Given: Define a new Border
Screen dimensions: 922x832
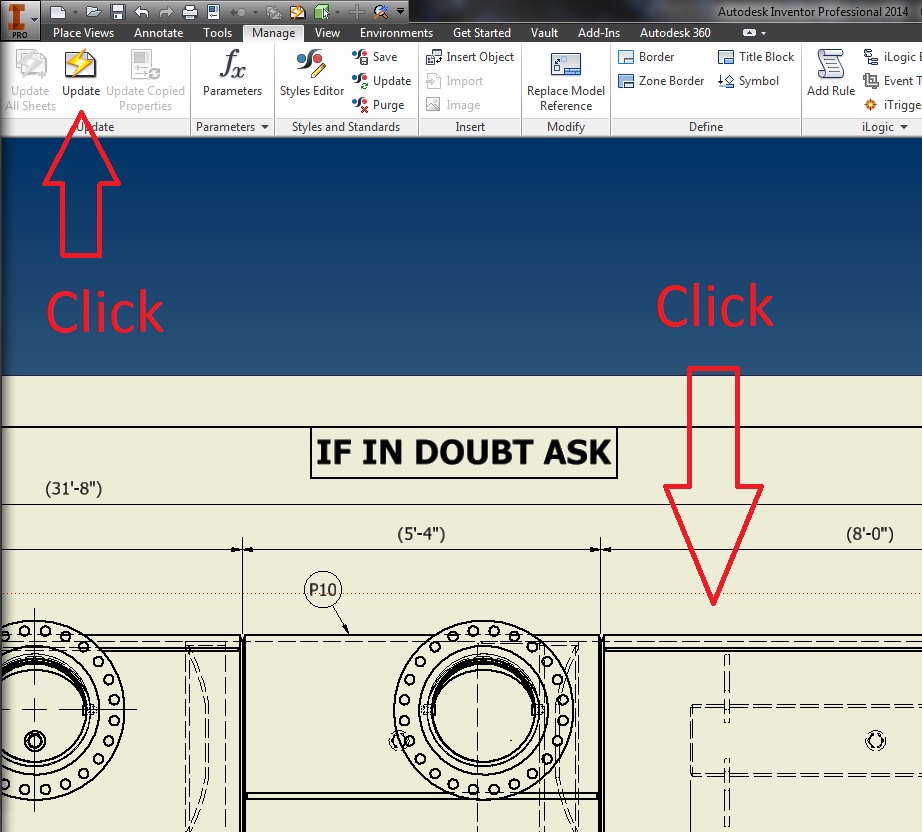Looking at the screenshot, I should pyautogui.click(x=646, y=57).
